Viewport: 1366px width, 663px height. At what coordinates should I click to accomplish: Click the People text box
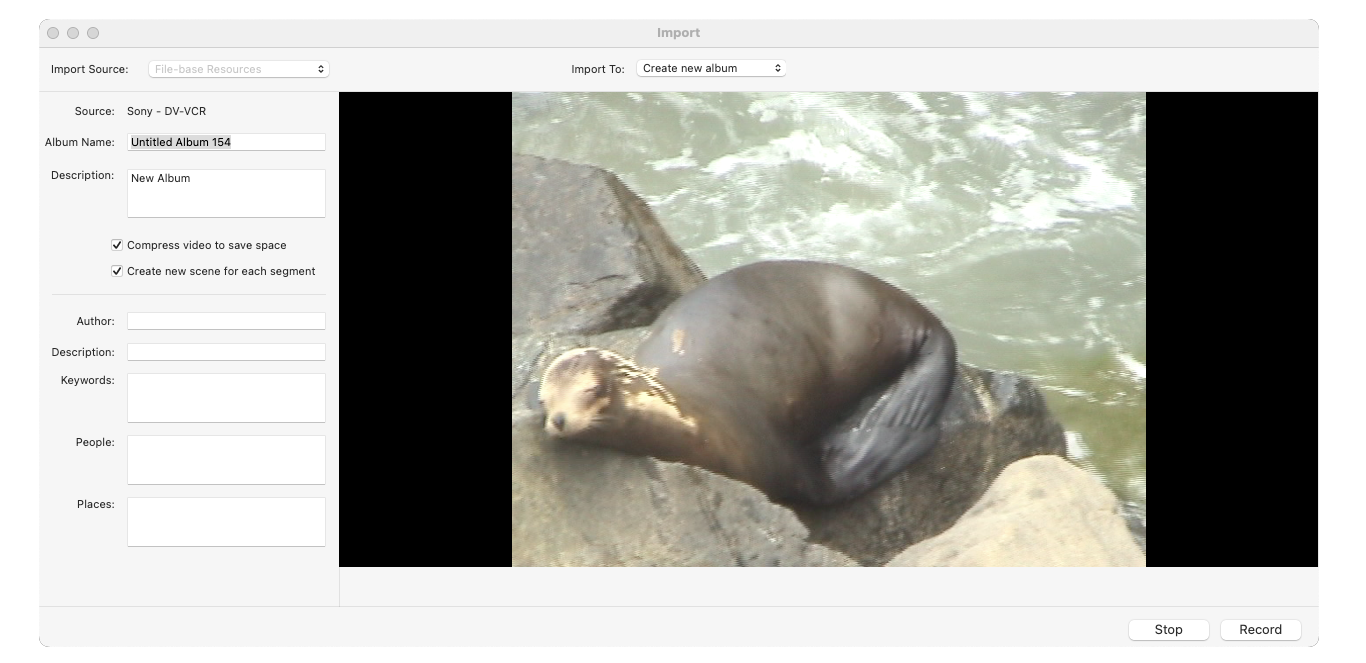[225, 459]
